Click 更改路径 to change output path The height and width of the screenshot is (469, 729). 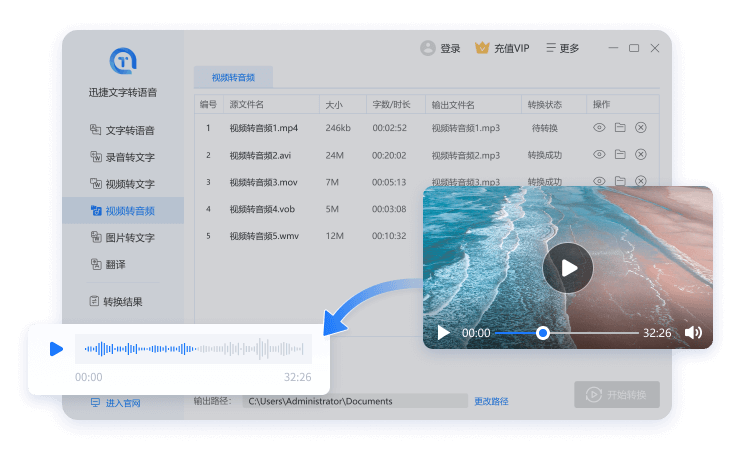(x=491, y=401)
